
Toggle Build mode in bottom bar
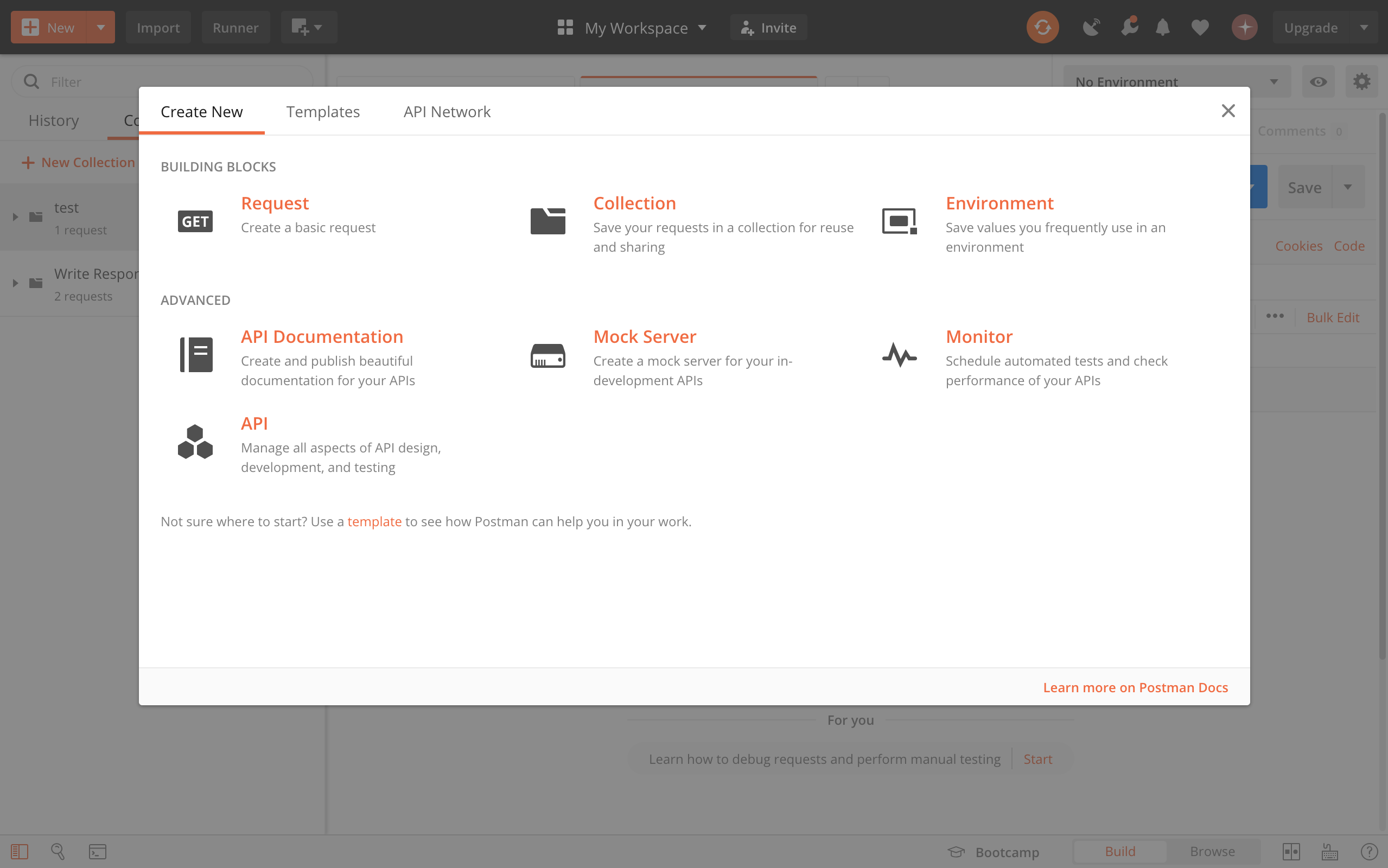pyautogui.click(x=1120, y=851)
